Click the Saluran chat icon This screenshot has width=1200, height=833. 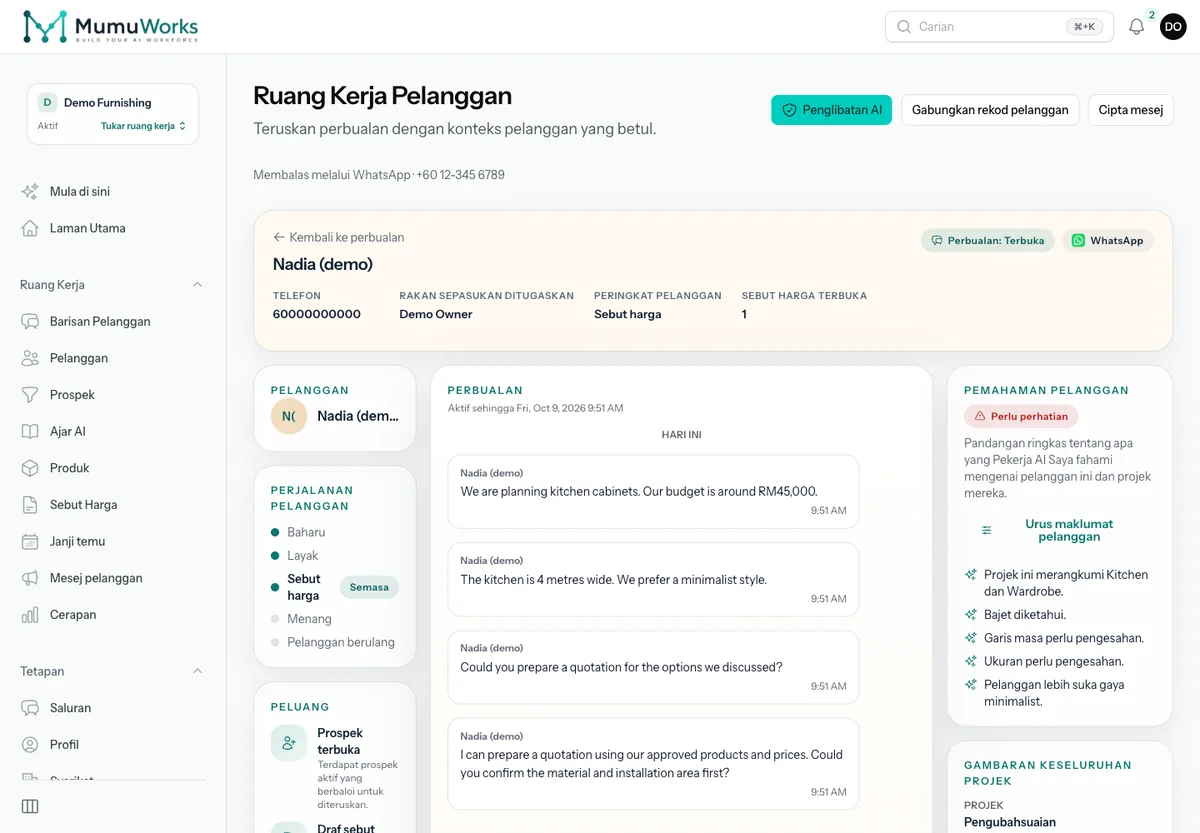click(x=30, y=708)
